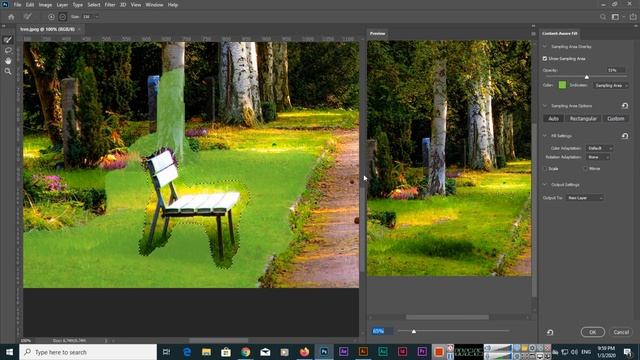The image size is (640, 360).
Task: Select the Sampling Brush tool in left toolbar
Action: coord(8,40)
